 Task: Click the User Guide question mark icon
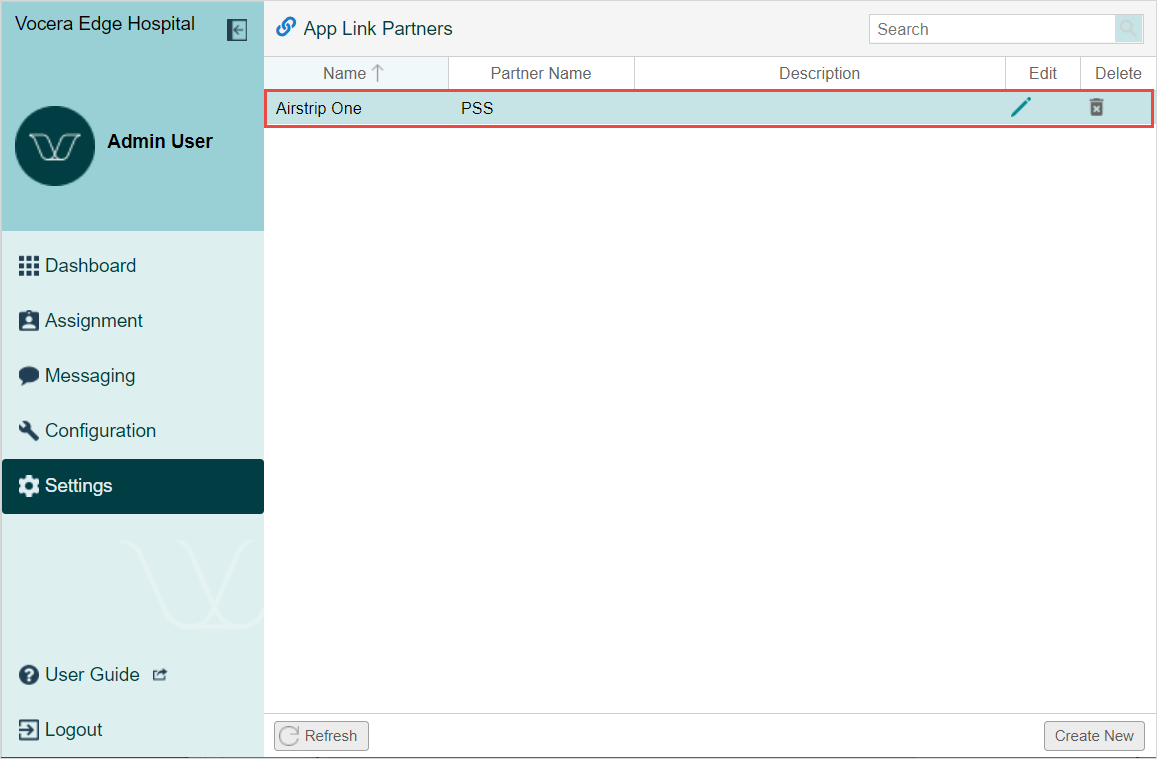(x=29, y=675)
